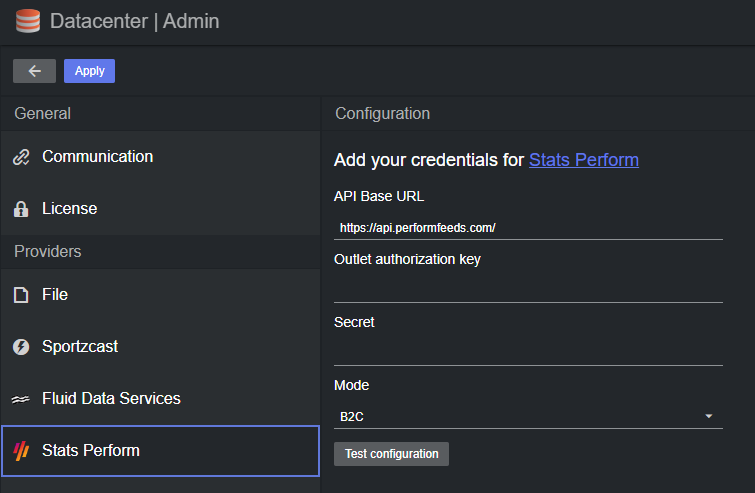755x493 pixels.
Task: Open the Stats Perform hyperlink
Action: click(x=584, y=160)
